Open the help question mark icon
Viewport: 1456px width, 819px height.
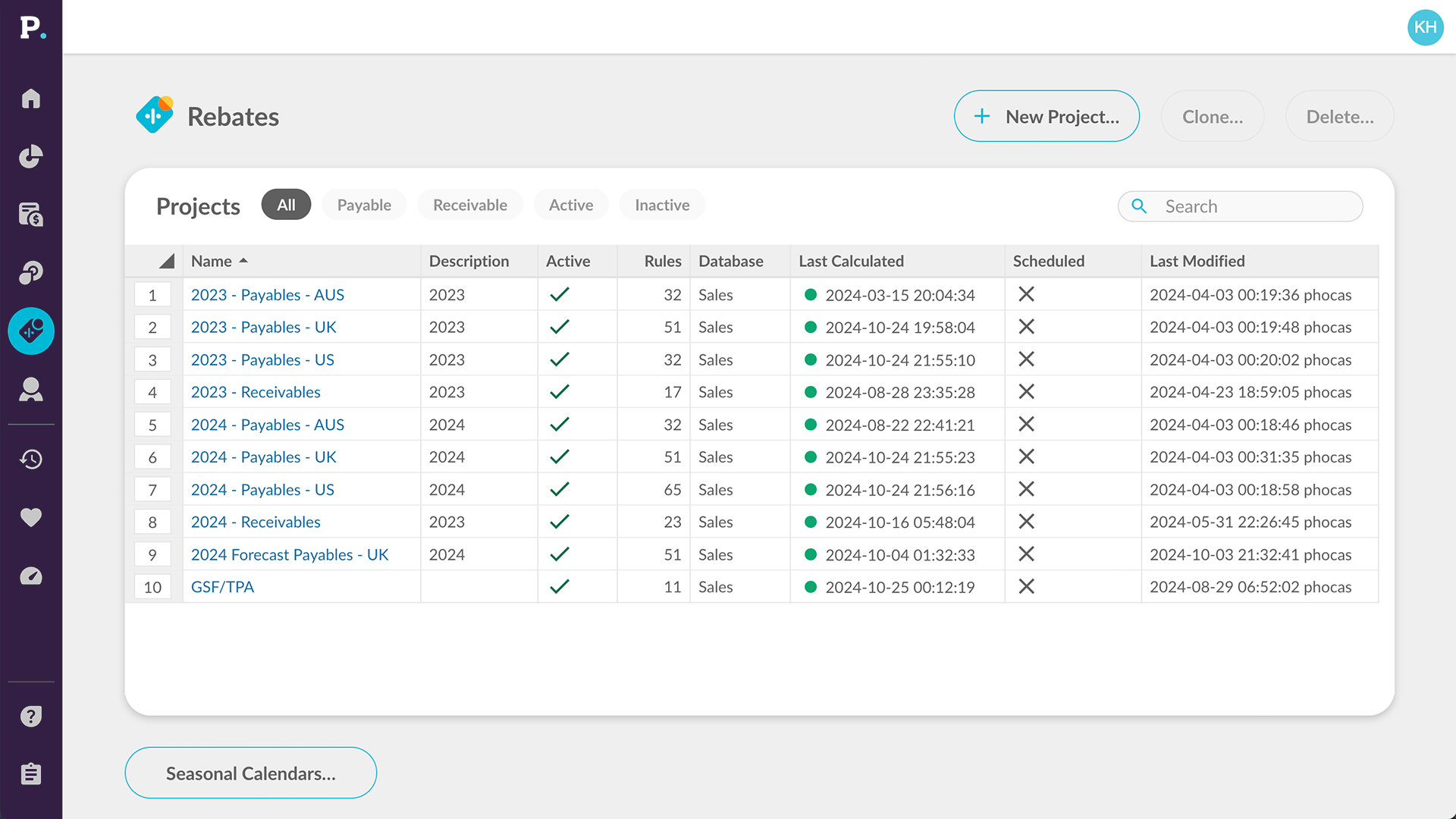tap(31, 716)
